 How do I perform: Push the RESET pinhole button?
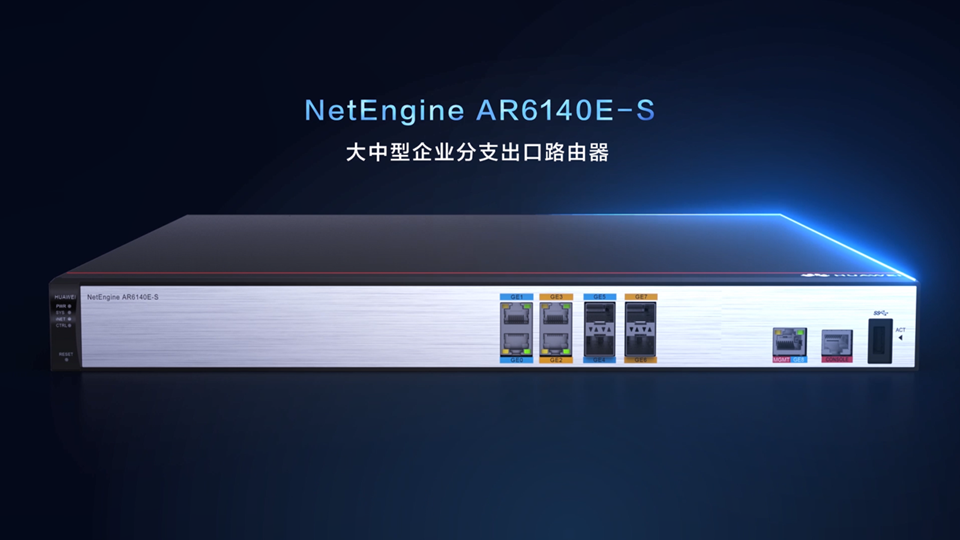[67, 360]
